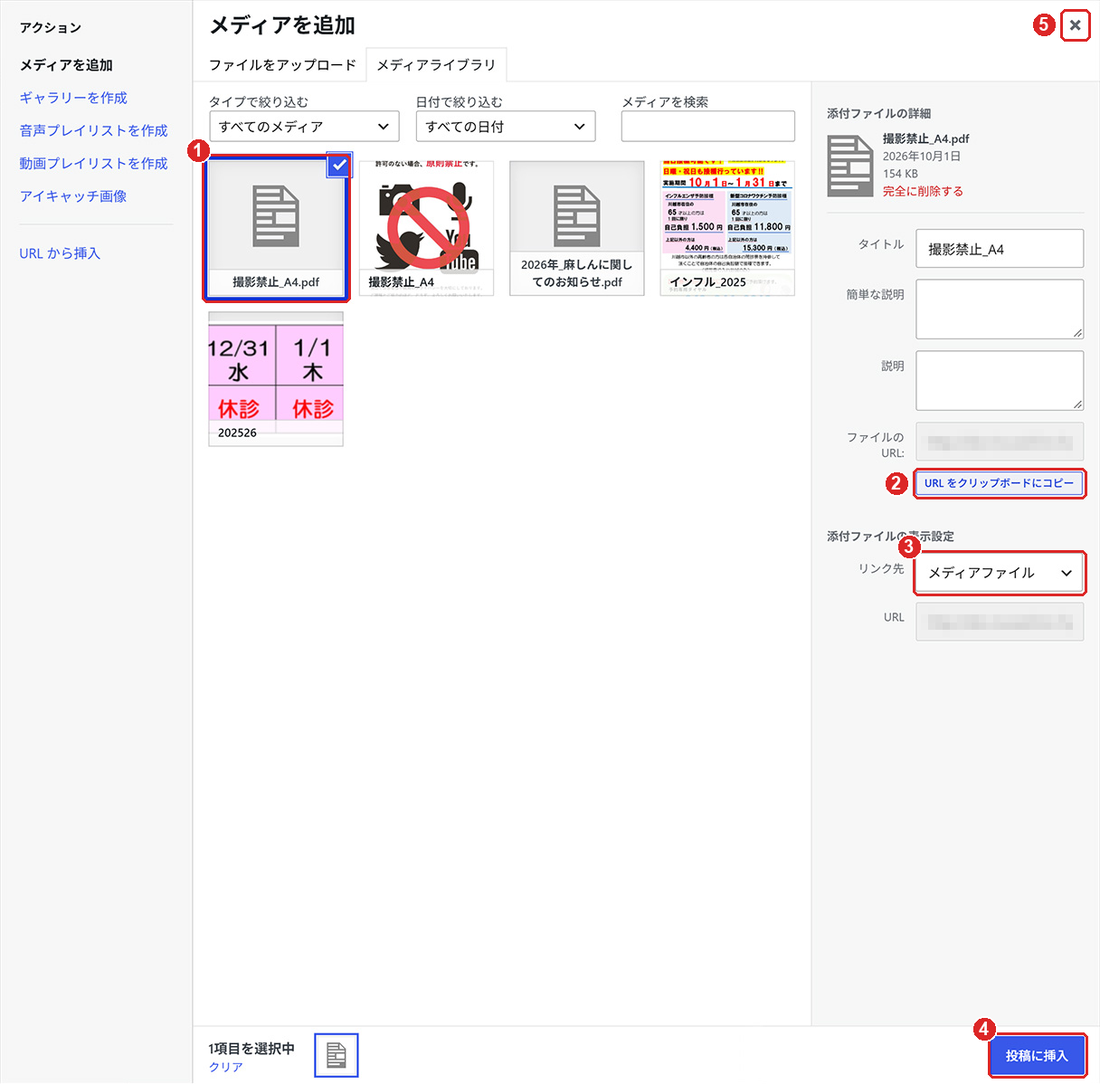This screenshot has width=1100, height=1084.
Task: Select 2026年_麻しんに関してのお知らせ.pdf thumbnail
Action: tap(577, 228)
